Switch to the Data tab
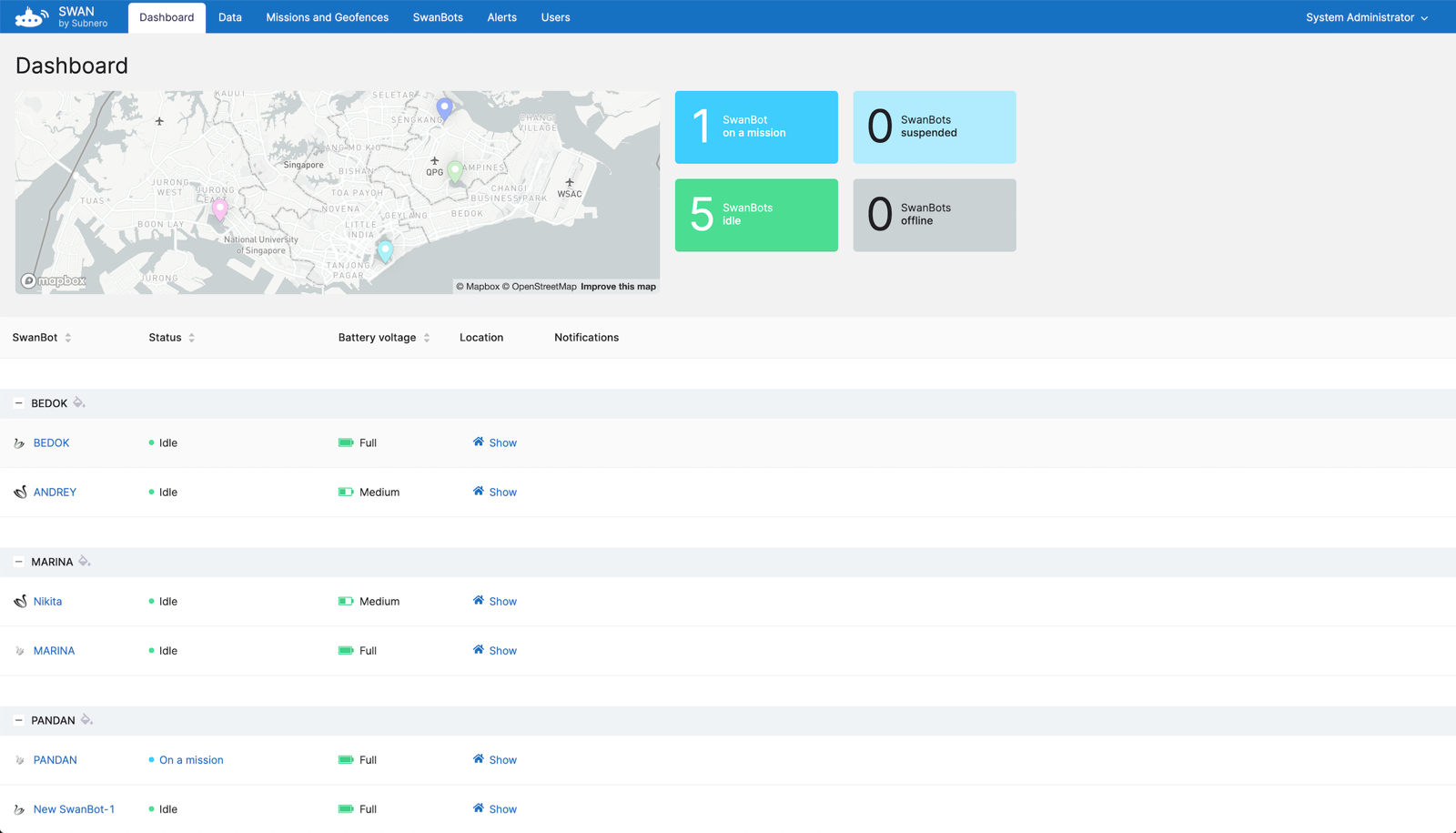Image resolution: width=1456 pixels, height=833 pixels. (230, 17)
